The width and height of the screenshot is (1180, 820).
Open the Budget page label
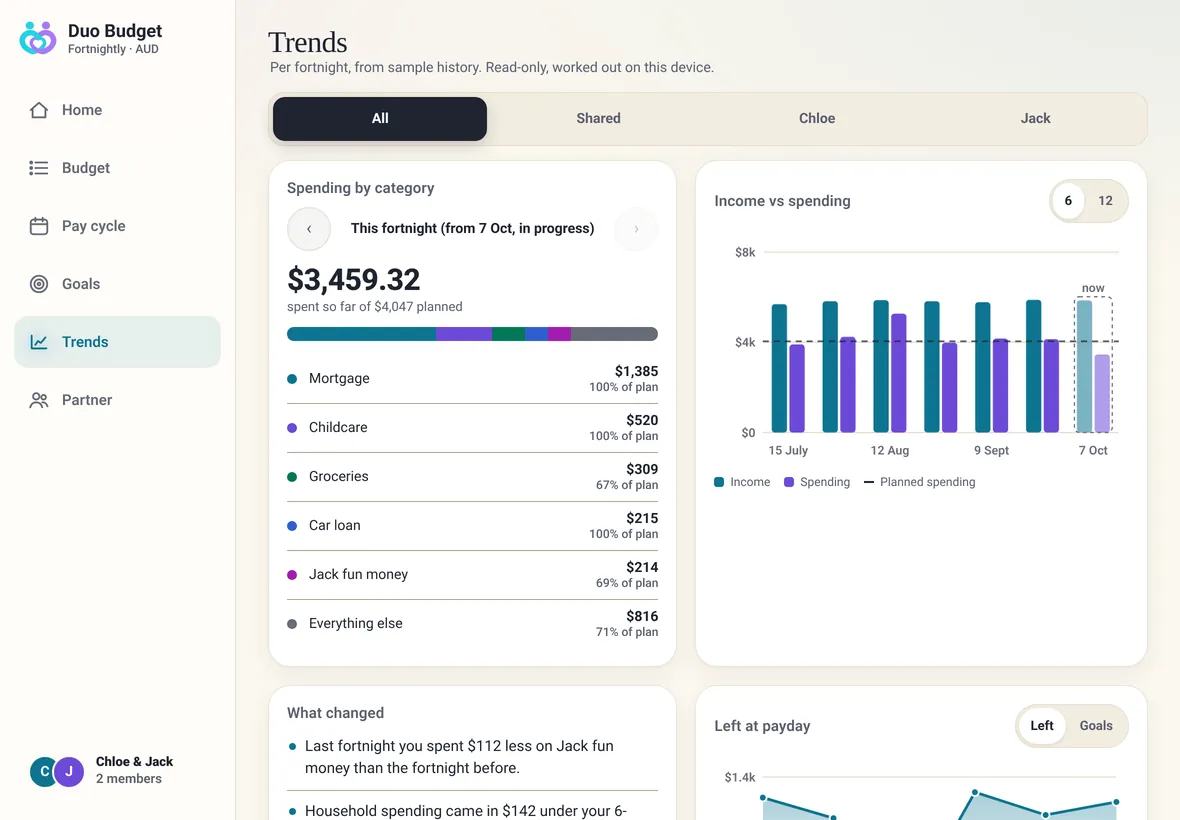[86, 168]
